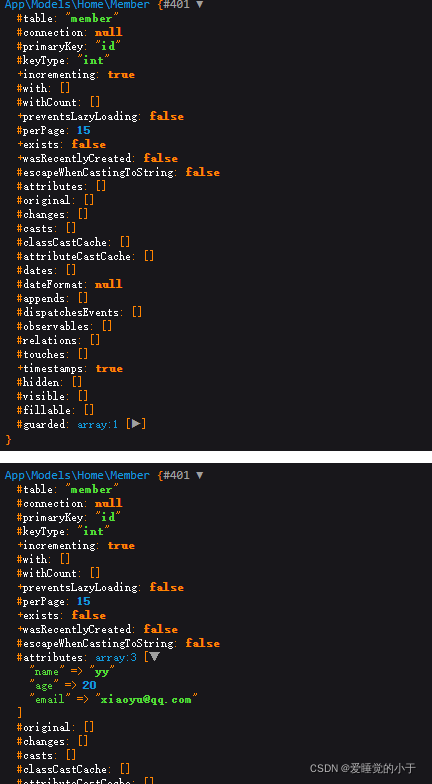Viewport: 432px width, 784px height.
Task: Click the top App\Models\Home\Member class name
Action: click(x=78, y=4)
